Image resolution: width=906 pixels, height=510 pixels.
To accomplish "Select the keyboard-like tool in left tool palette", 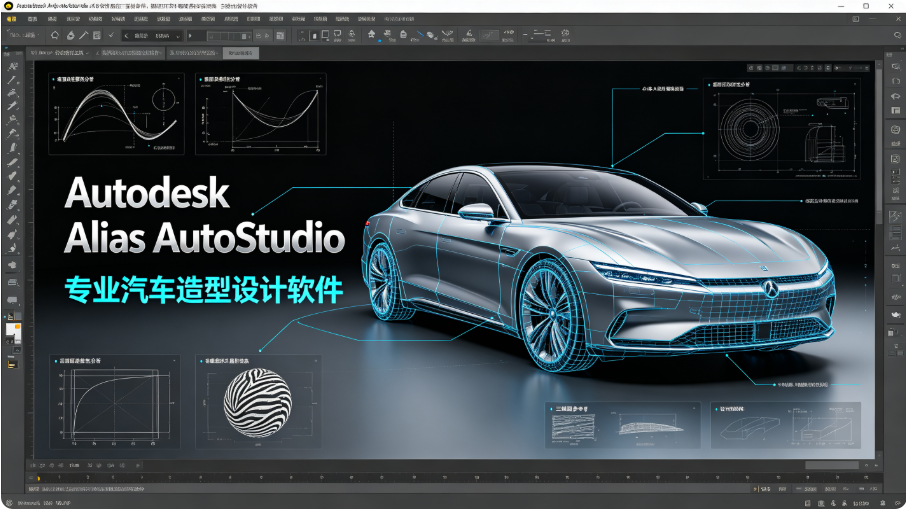I will 12,282.
